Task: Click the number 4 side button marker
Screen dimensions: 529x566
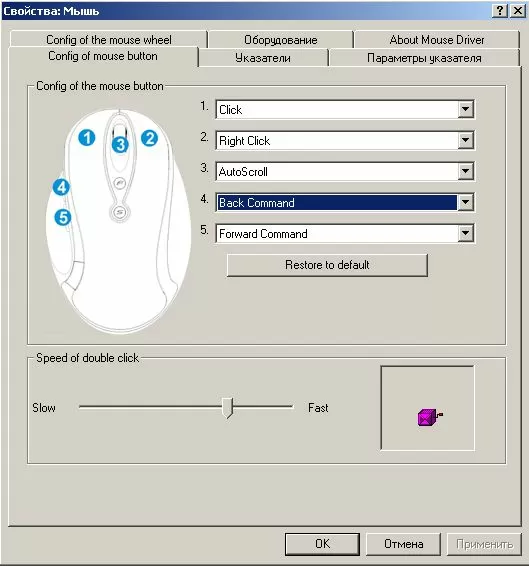Action: coord(61,187)
